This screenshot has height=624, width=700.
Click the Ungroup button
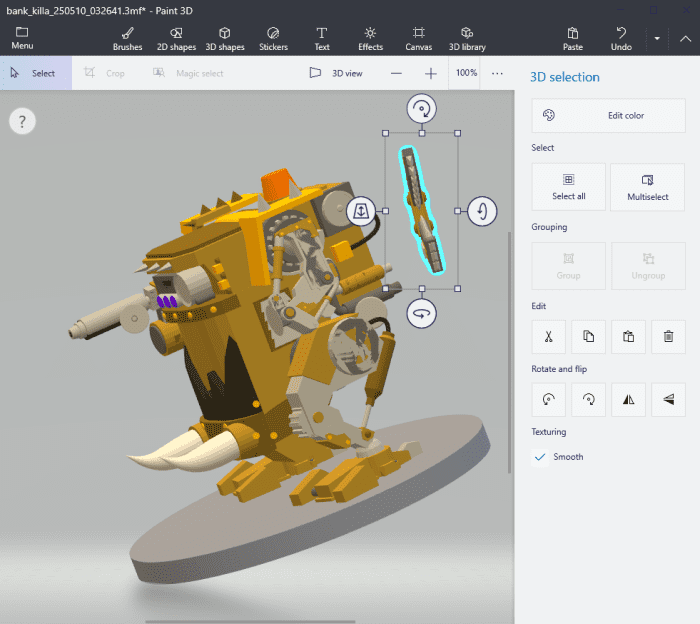648,266
